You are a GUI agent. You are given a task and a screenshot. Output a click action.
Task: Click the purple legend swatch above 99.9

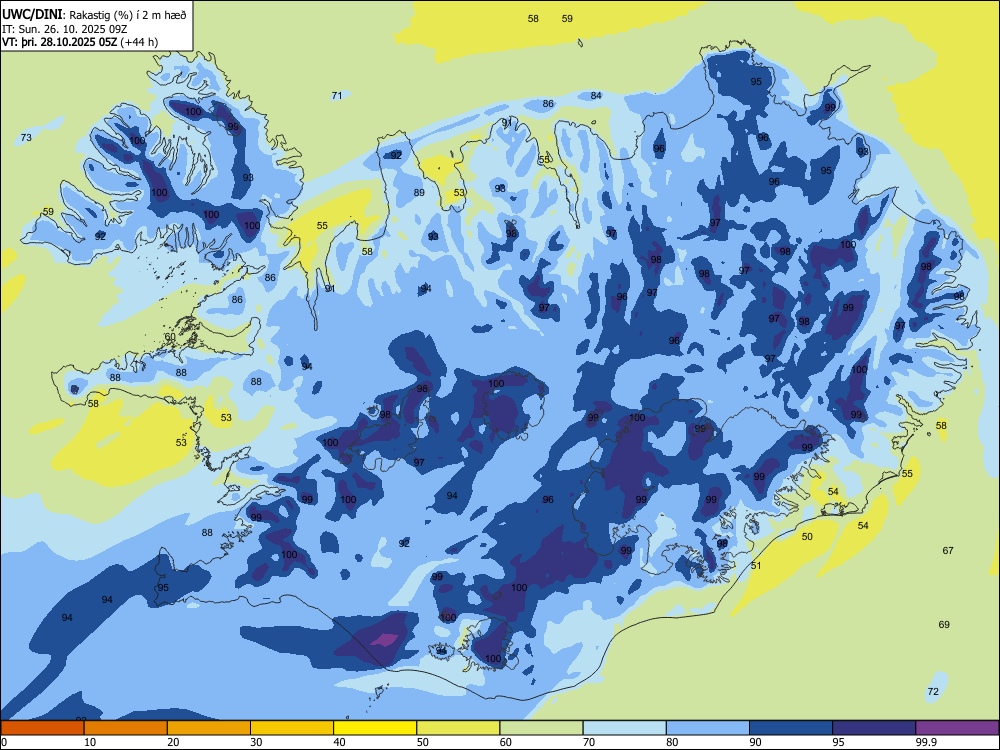tap(957, 728)
